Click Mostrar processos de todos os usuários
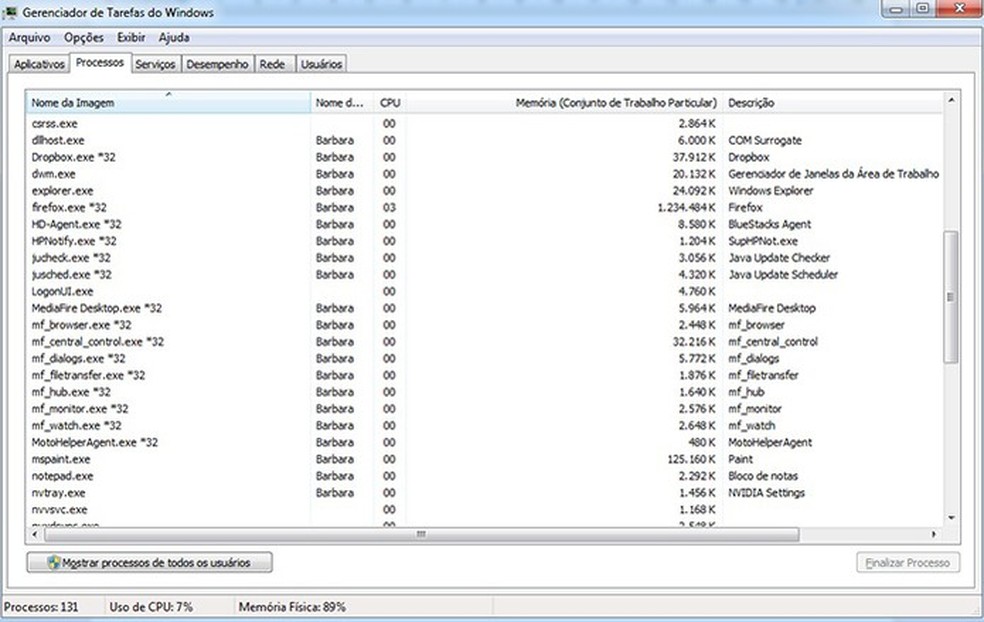 (x=149, y=563)
